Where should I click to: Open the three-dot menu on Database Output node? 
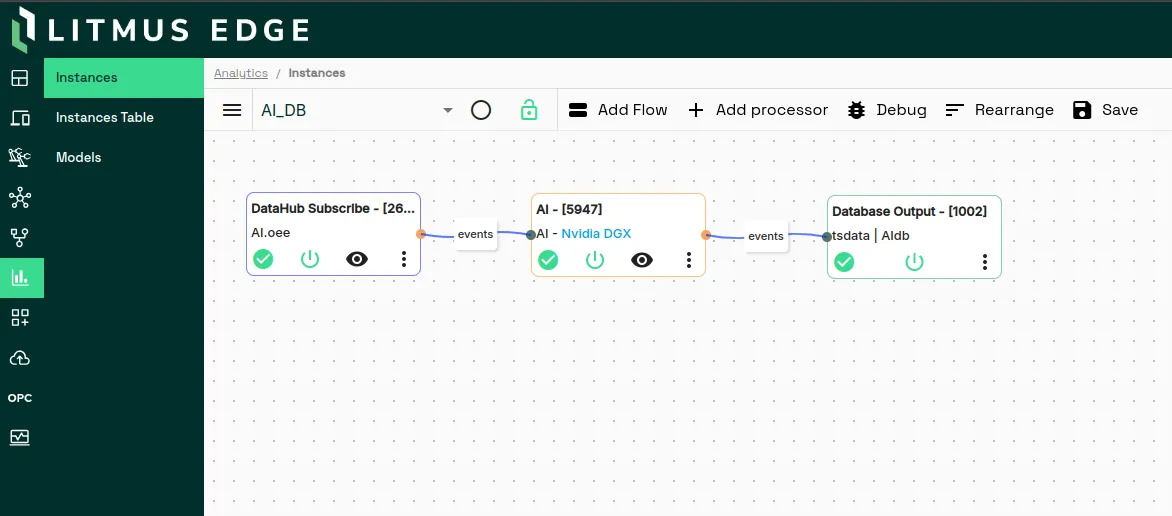[x=985, y=262]
